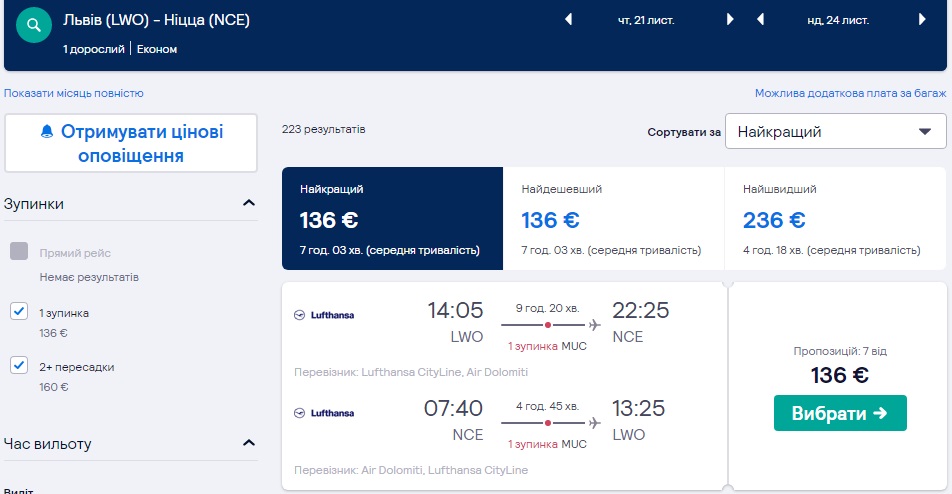Click Lufthansa logo on return flight
The width and height of the screenshot is (952, 494).
click(324, 412)
